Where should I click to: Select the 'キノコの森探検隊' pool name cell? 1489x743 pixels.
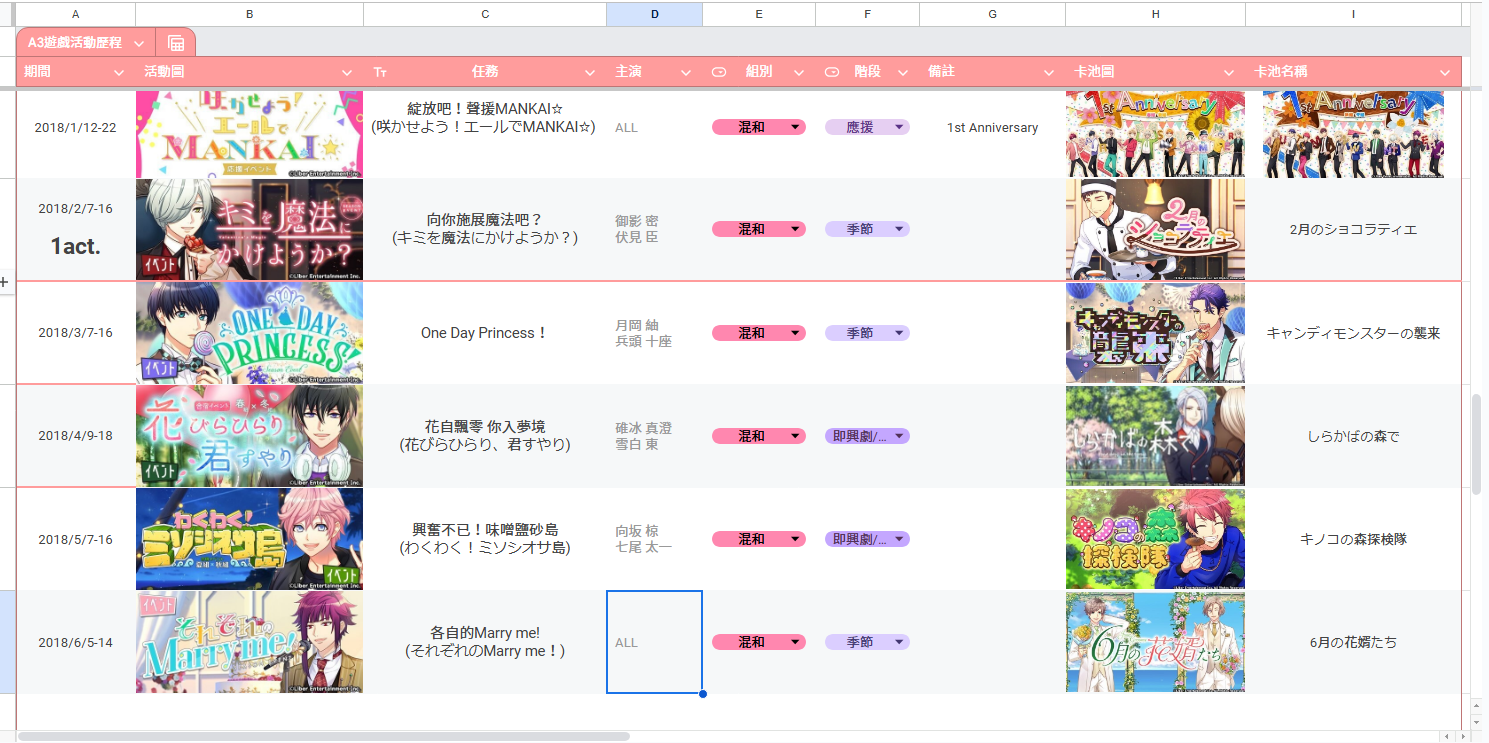point(1353,539)
